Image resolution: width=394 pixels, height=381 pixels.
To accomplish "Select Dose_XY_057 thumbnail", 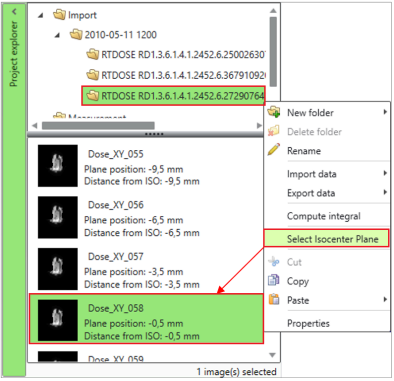I will point(58,269).
